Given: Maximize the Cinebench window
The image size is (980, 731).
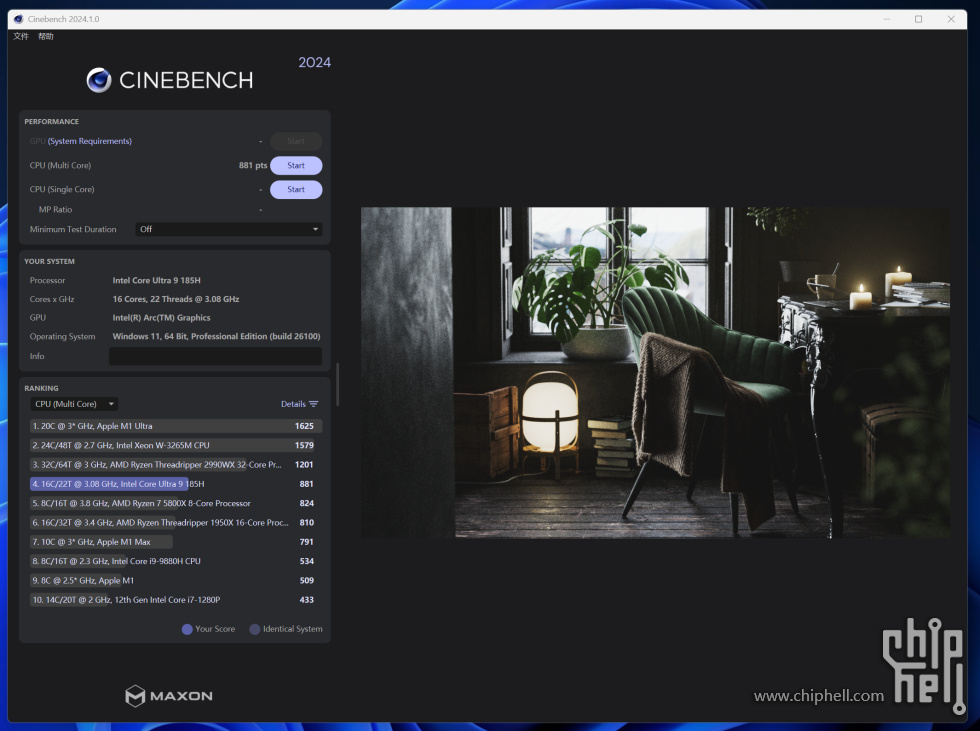Looking at the screenshot, I should [918, 19].
